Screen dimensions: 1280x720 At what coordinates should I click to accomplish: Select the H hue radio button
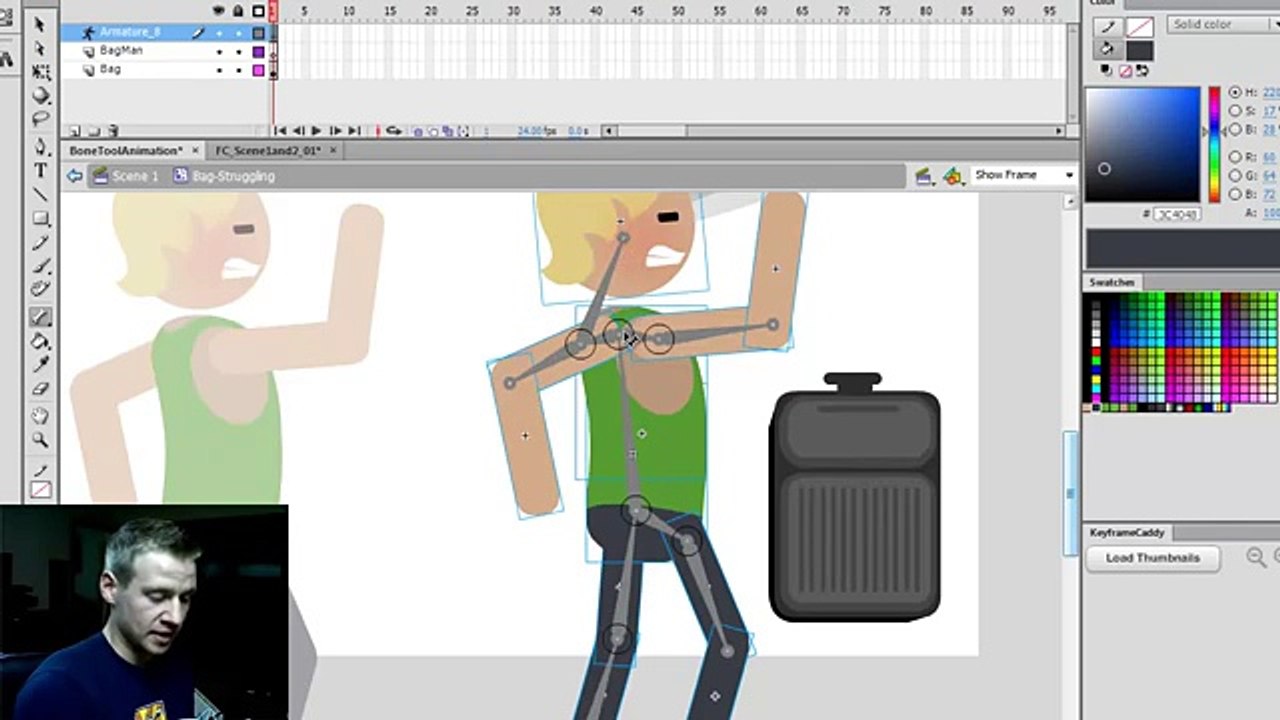[x=1235, y=92]
